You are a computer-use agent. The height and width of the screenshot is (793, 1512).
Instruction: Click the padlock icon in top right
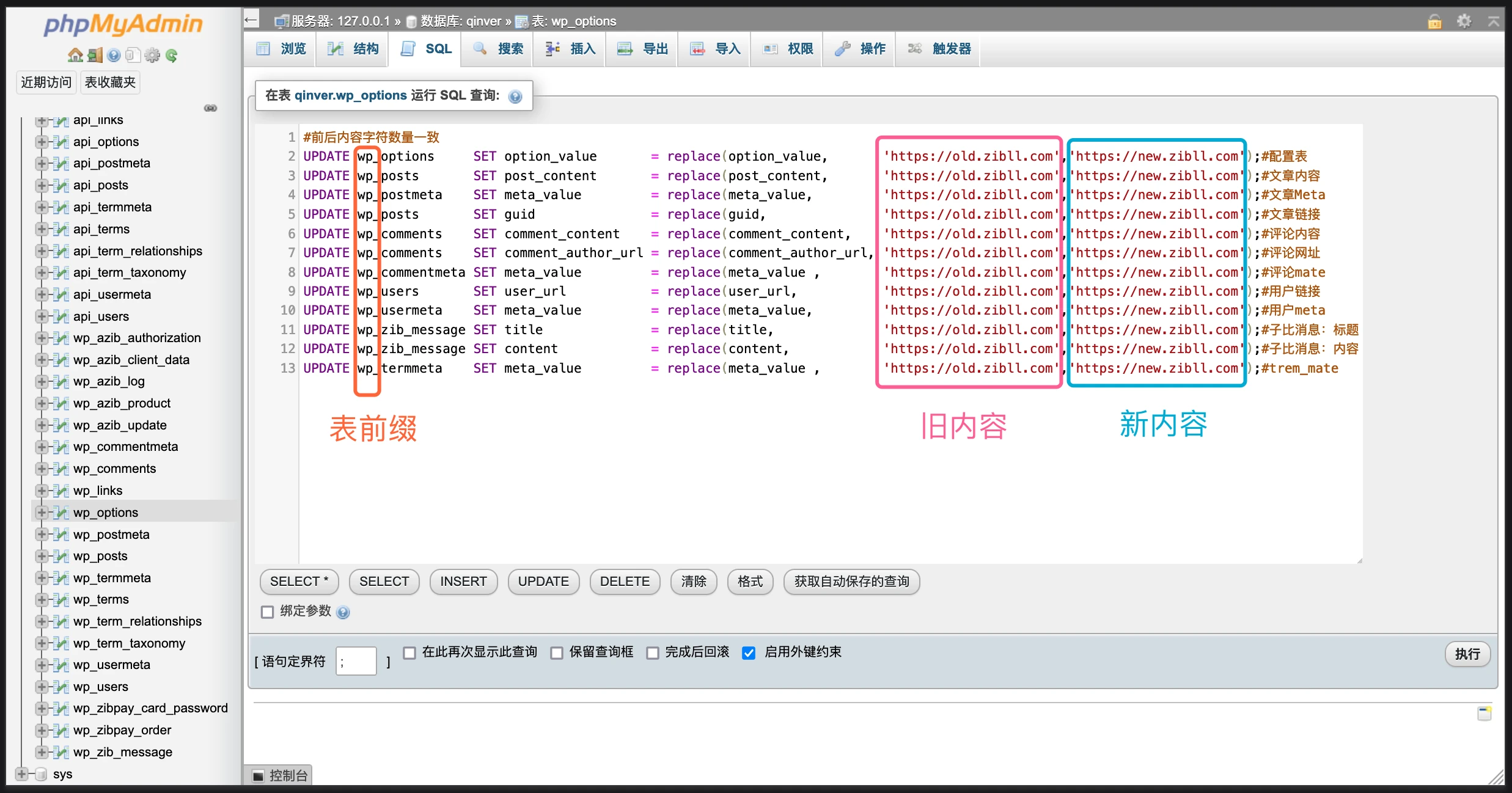click(x=1434, y=21)
